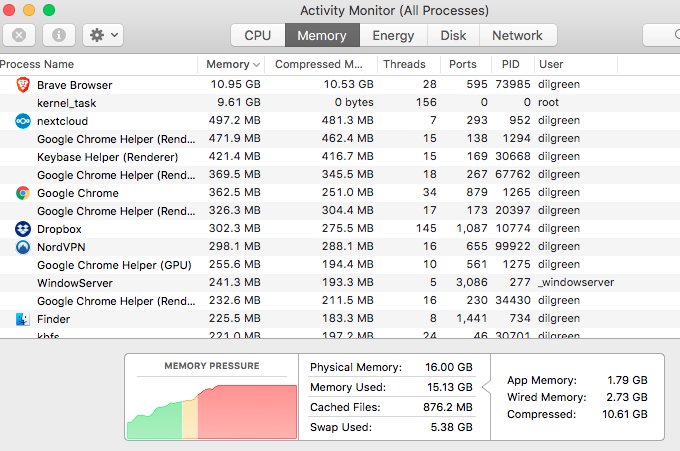The height and width of the screenshot is (451, 680).
Task: Select the Brave Browser process row
Action: (x=340, y=85)
